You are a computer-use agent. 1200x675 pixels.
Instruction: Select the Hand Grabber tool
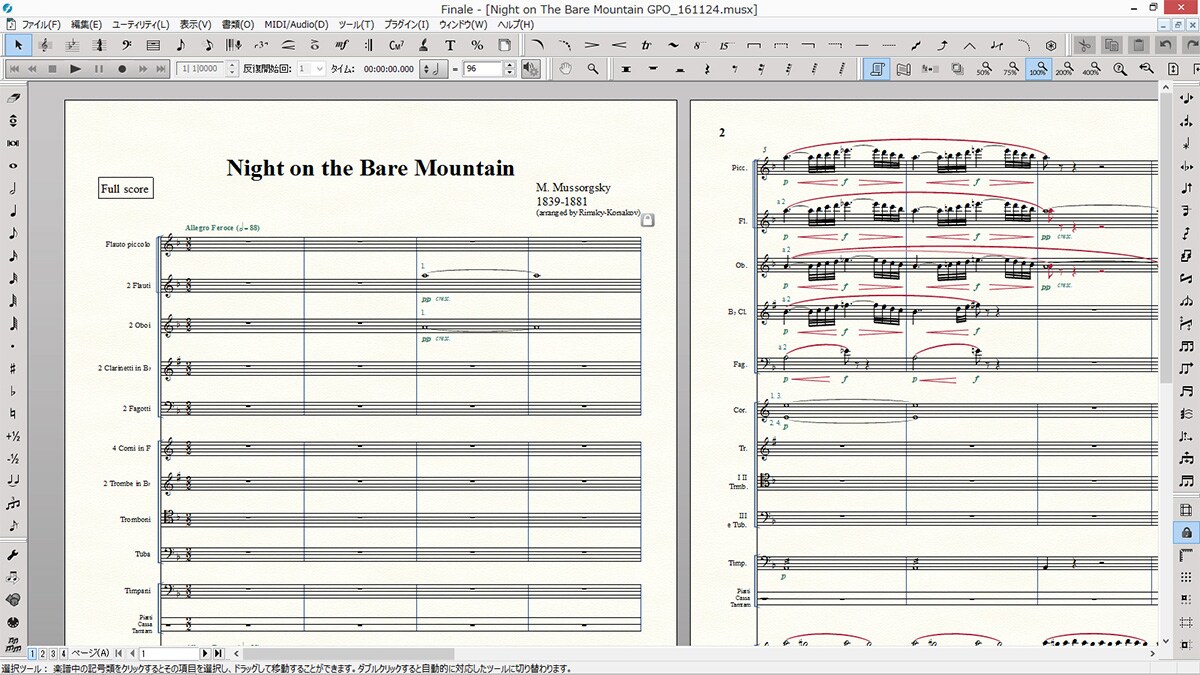coord(566,69)
